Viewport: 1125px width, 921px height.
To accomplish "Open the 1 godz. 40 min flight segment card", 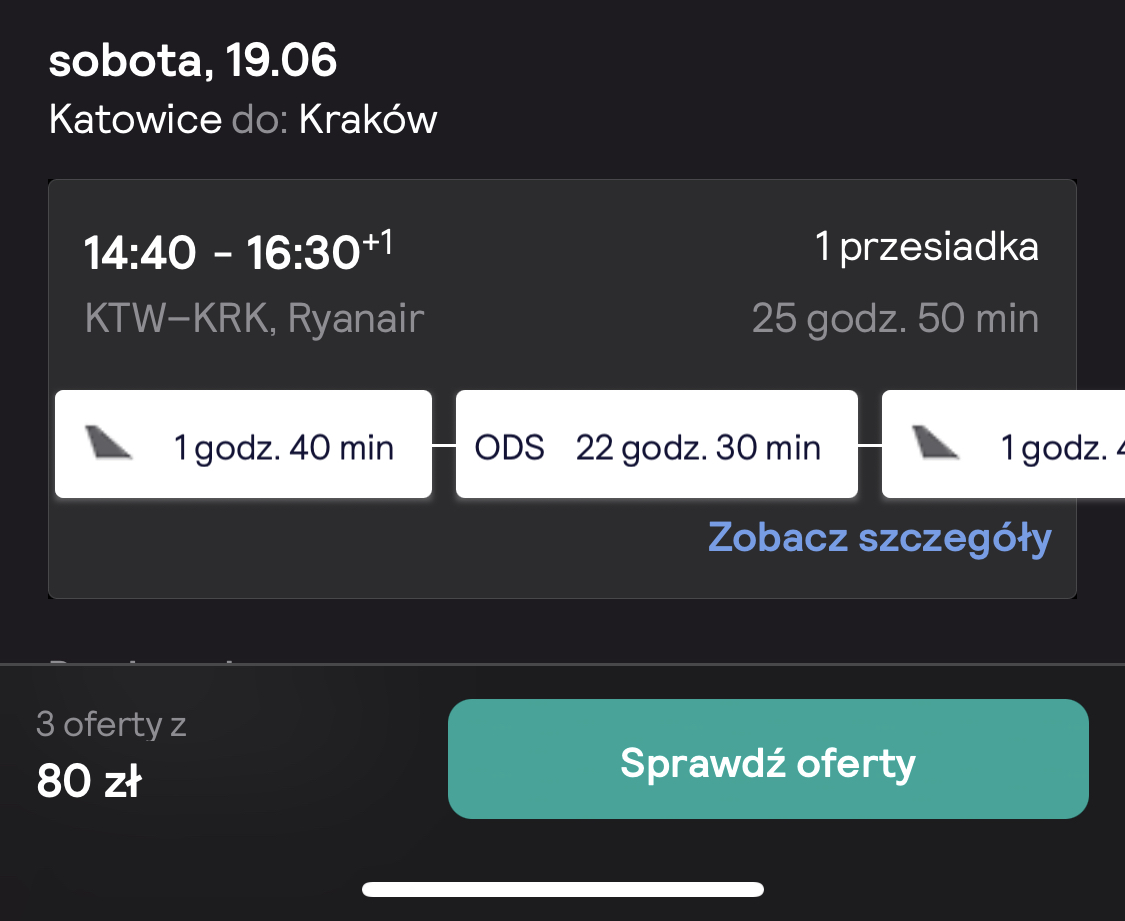I will [x=243, y=444].
